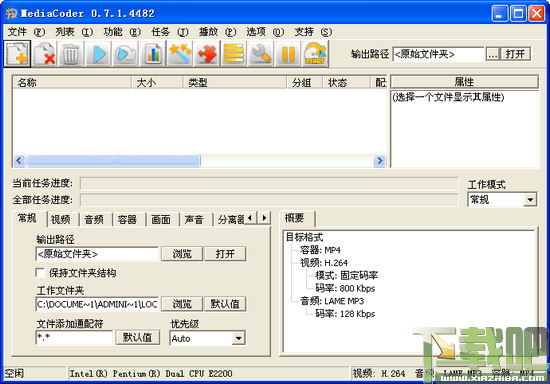Click the orange Pause toolbar icon
Viewport: 550px width, 384px height.
point(288,54)
